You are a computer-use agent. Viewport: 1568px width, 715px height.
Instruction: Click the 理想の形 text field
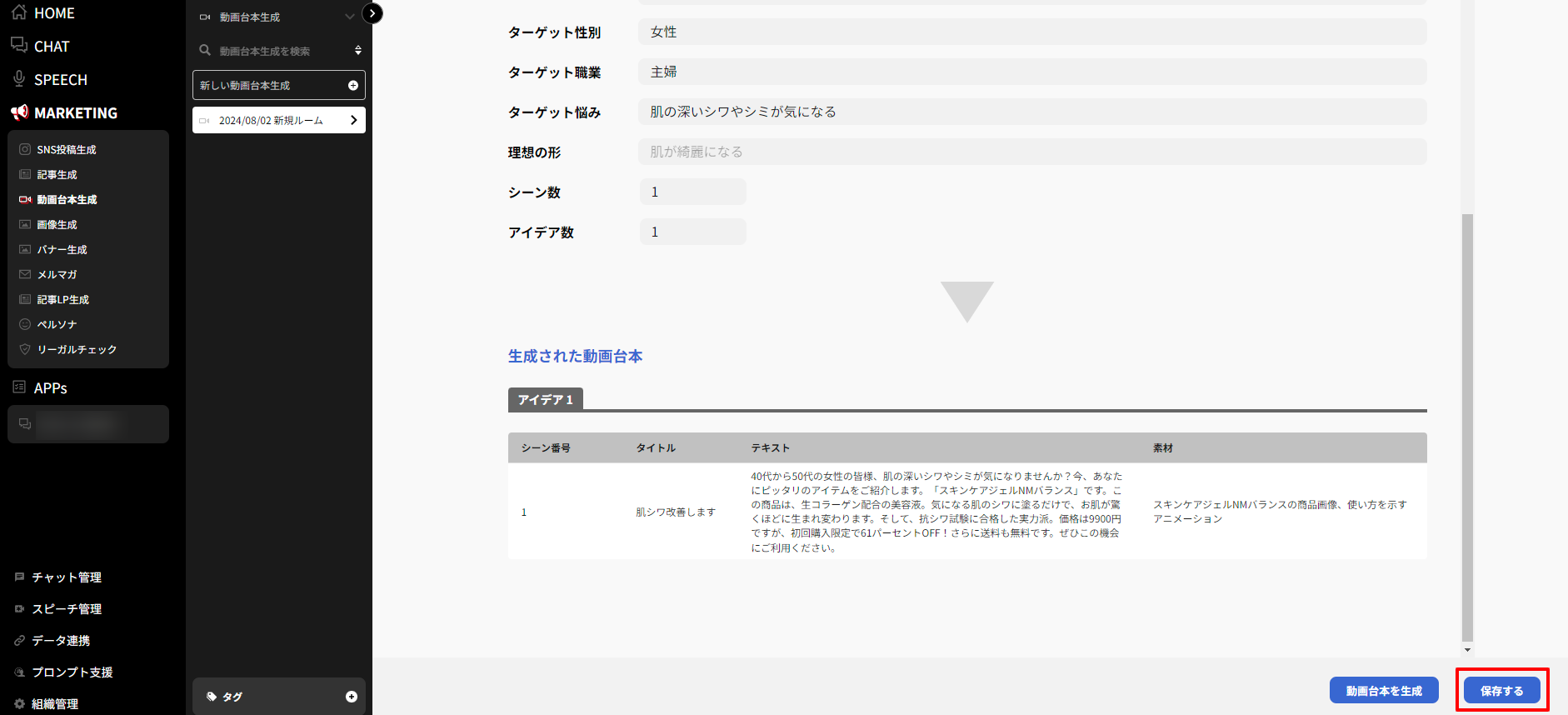(x=1031, y=152)
